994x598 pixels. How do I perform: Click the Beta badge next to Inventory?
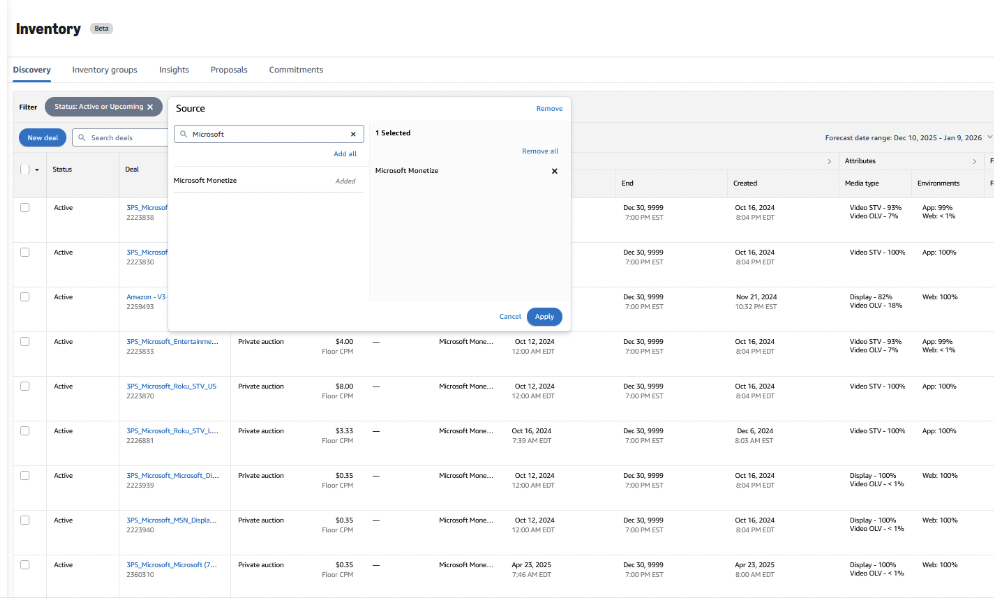101,29
